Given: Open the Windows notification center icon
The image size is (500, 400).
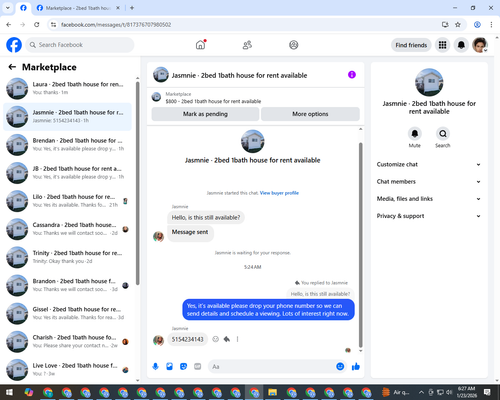Looking at the screenshot, I should click(x=487, y=392).
